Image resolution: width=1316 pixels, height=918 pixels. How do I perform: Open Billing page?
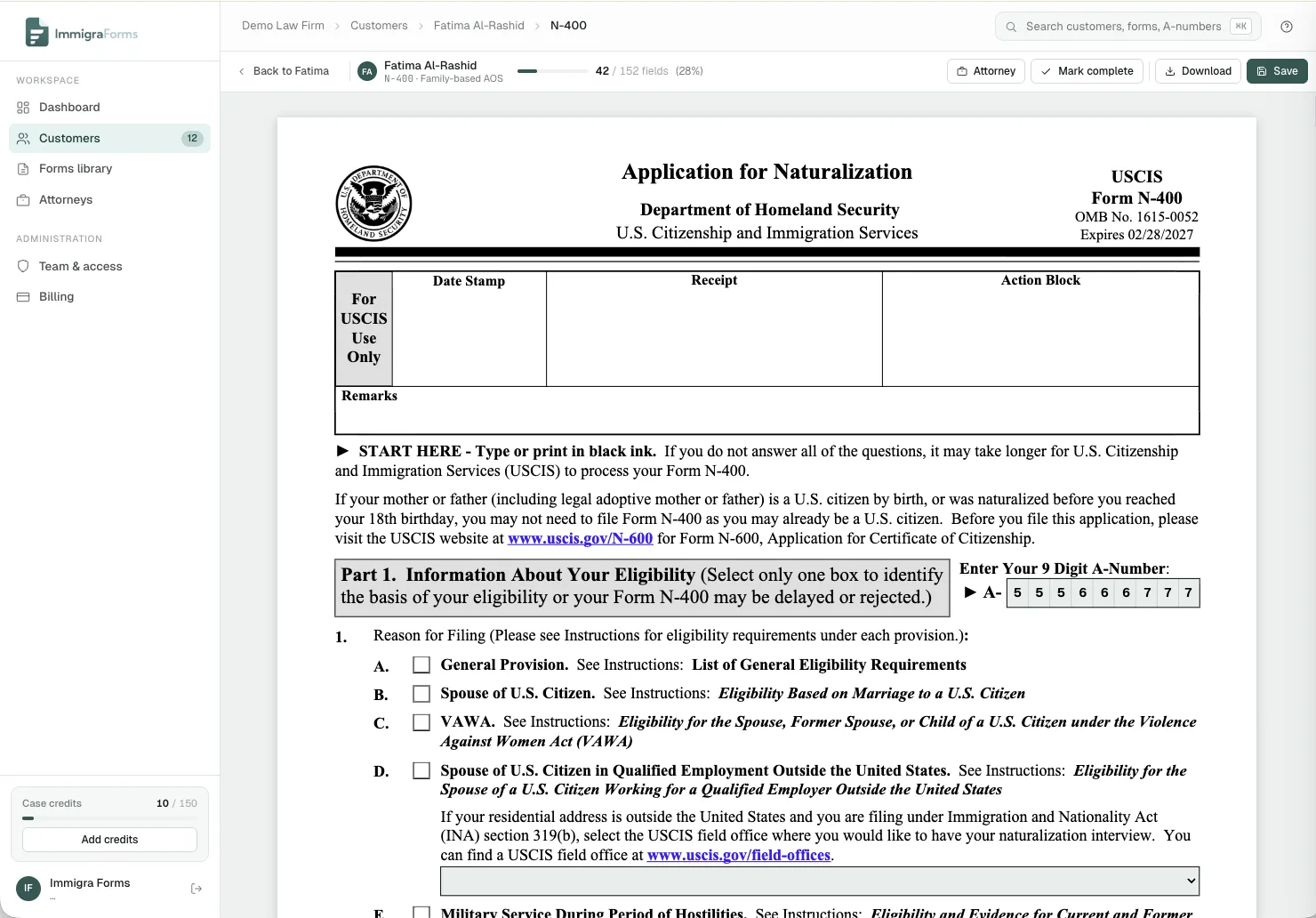click(x=109, y=297)
